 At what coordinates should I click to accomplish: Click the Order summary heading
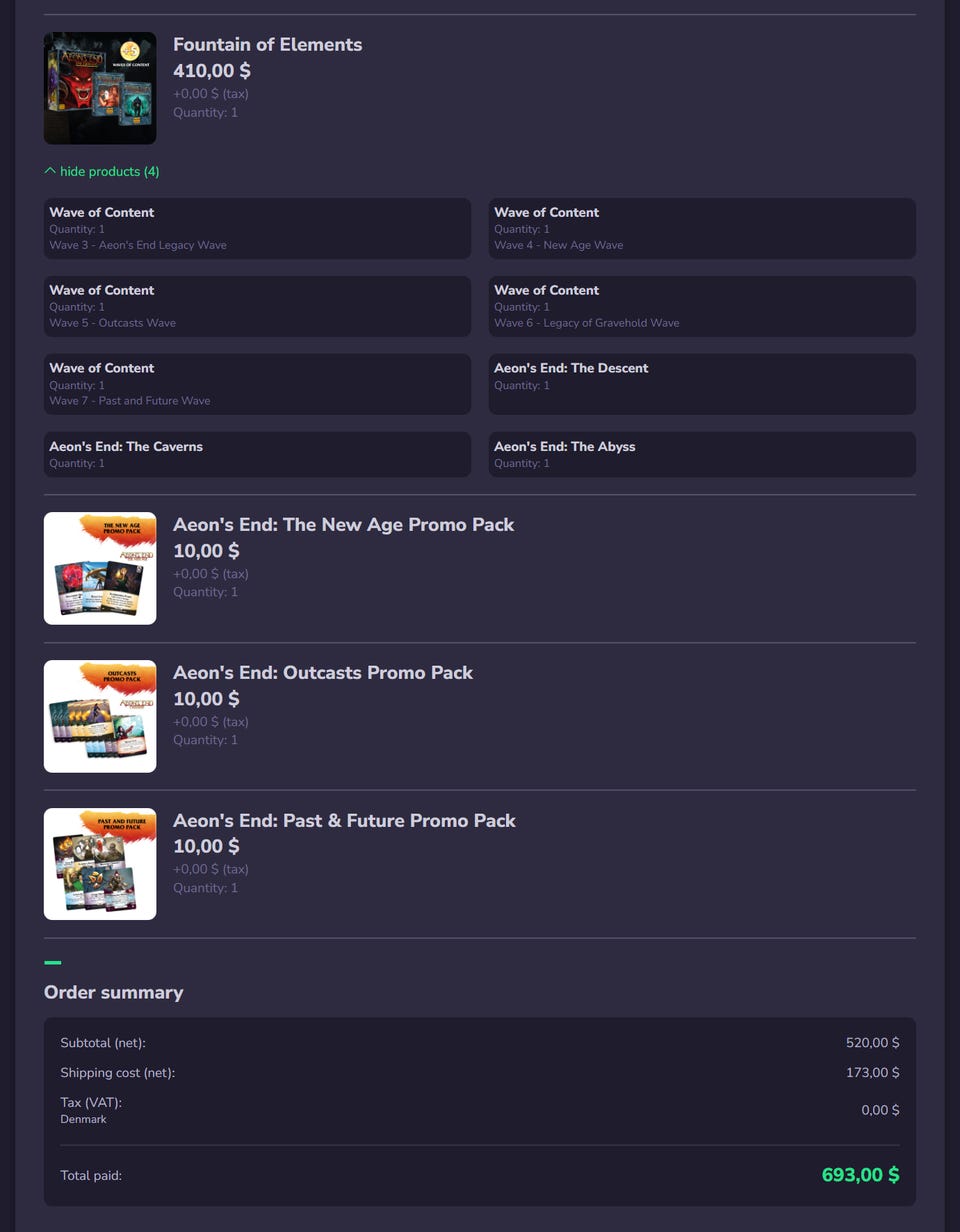pos(114,992)
